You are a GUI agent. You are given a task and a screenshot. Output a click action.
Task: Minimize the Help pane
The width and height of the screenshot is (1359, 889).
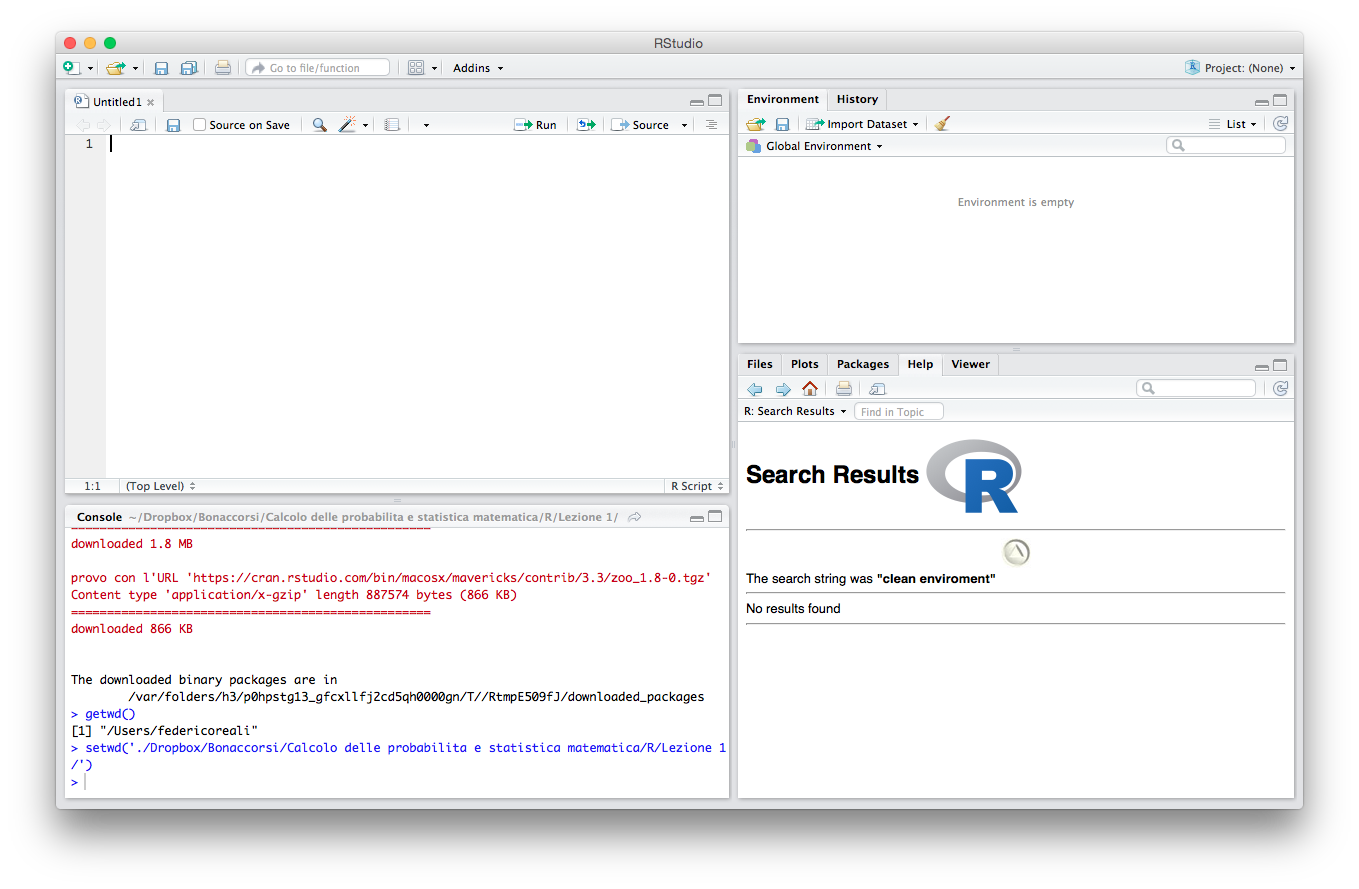pyautogui.click(x=1262, y=366)
